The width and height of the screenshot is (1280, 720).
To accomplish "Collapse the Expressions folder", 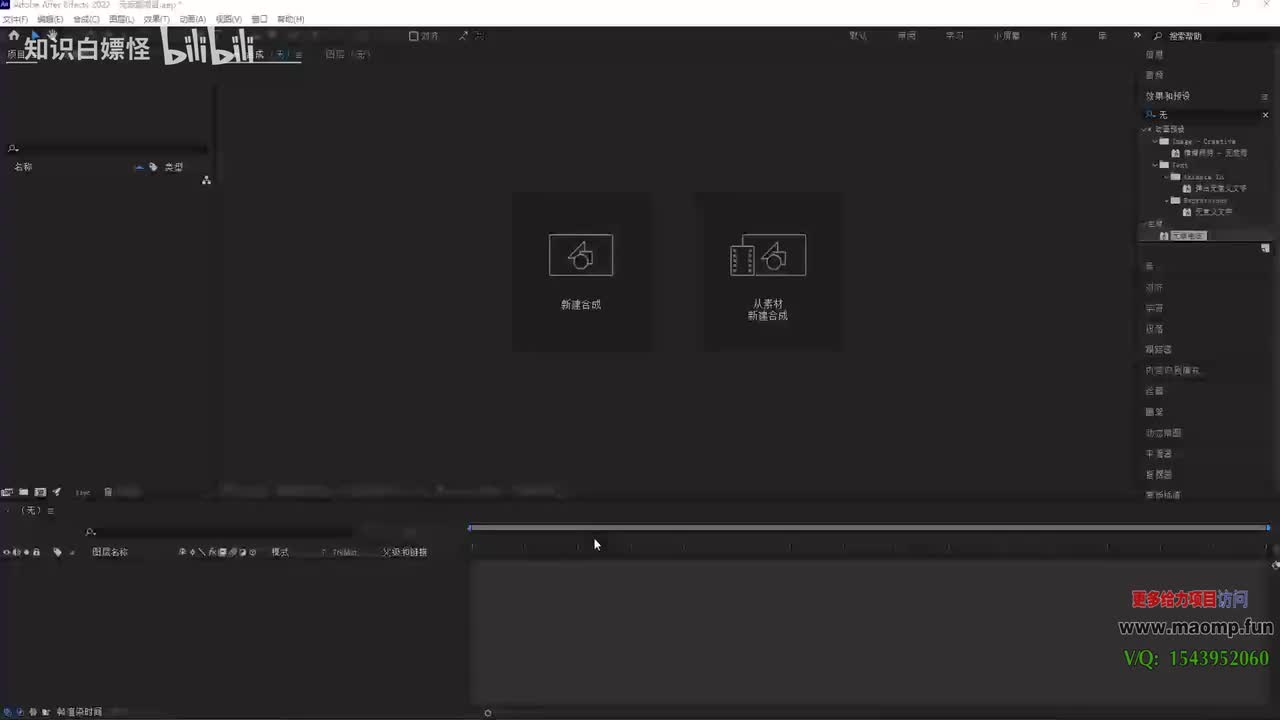I will [x=1166, y=200].
